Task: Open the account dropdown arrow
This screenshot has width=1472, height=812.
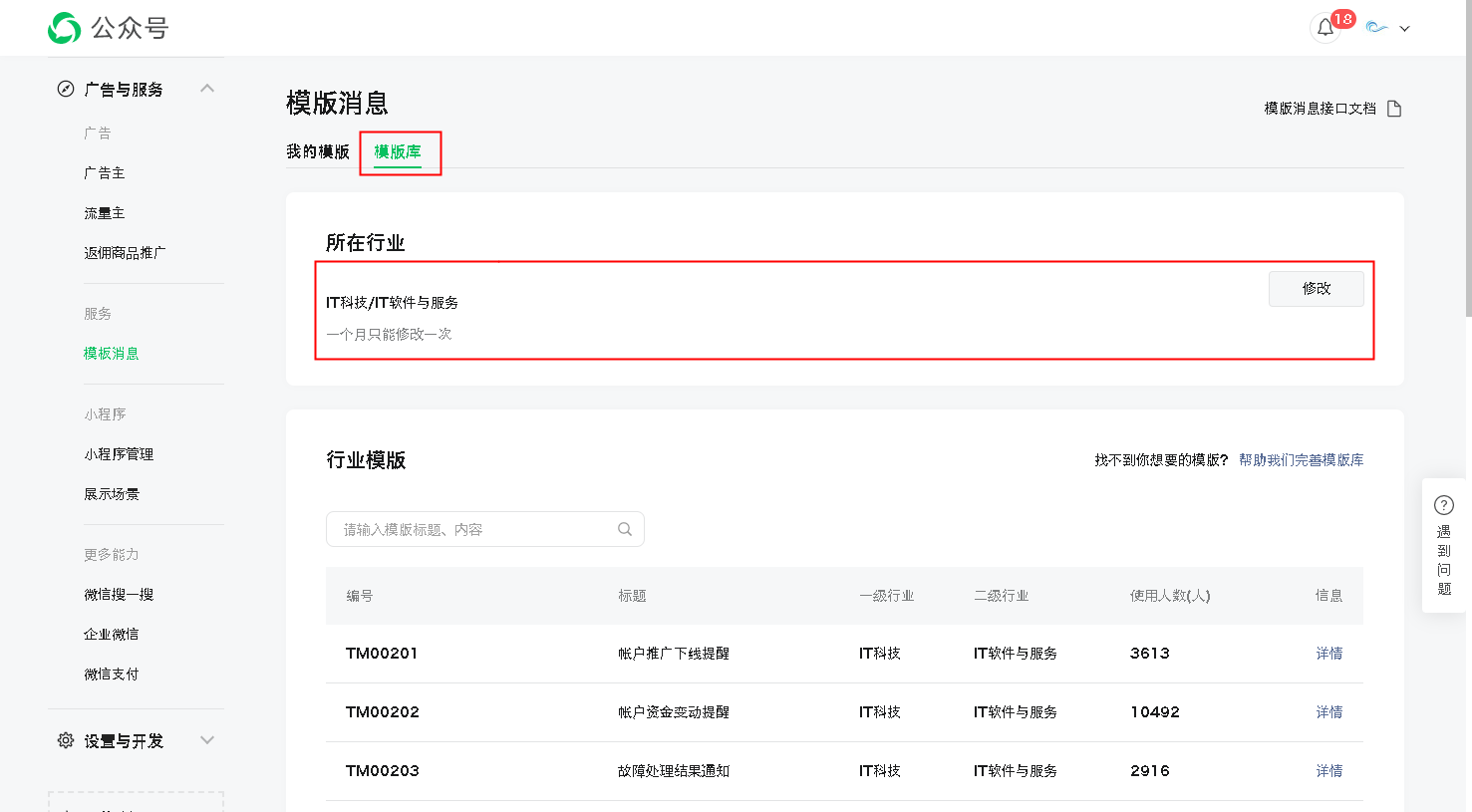Action: [1404, 29]
